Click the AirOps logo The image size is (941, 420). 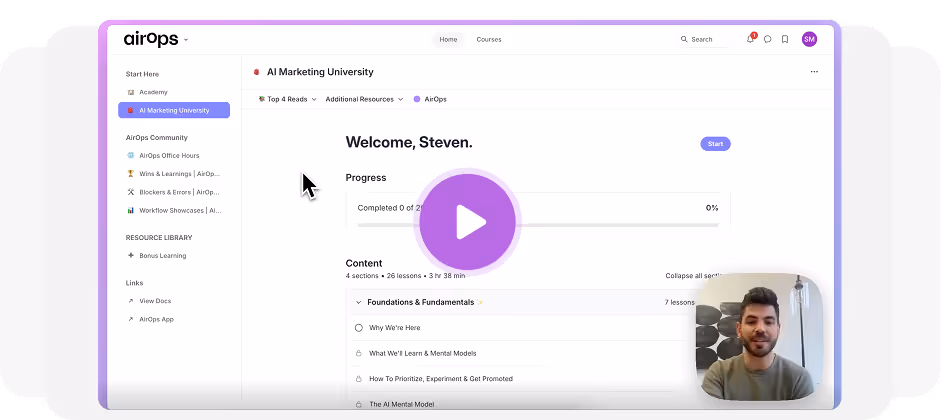(151, 39)
